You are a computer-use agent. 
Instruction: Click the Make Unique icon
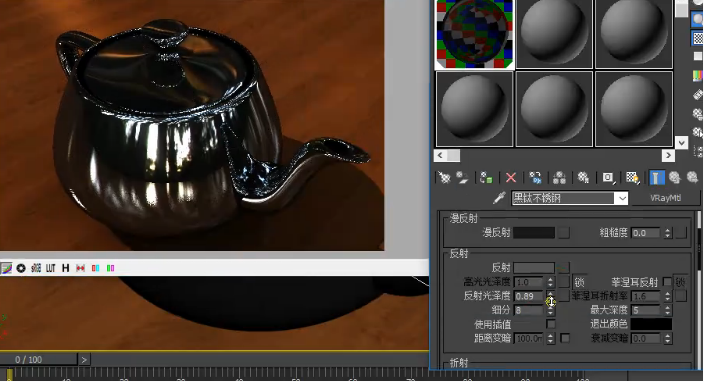(x=559, y=178)
